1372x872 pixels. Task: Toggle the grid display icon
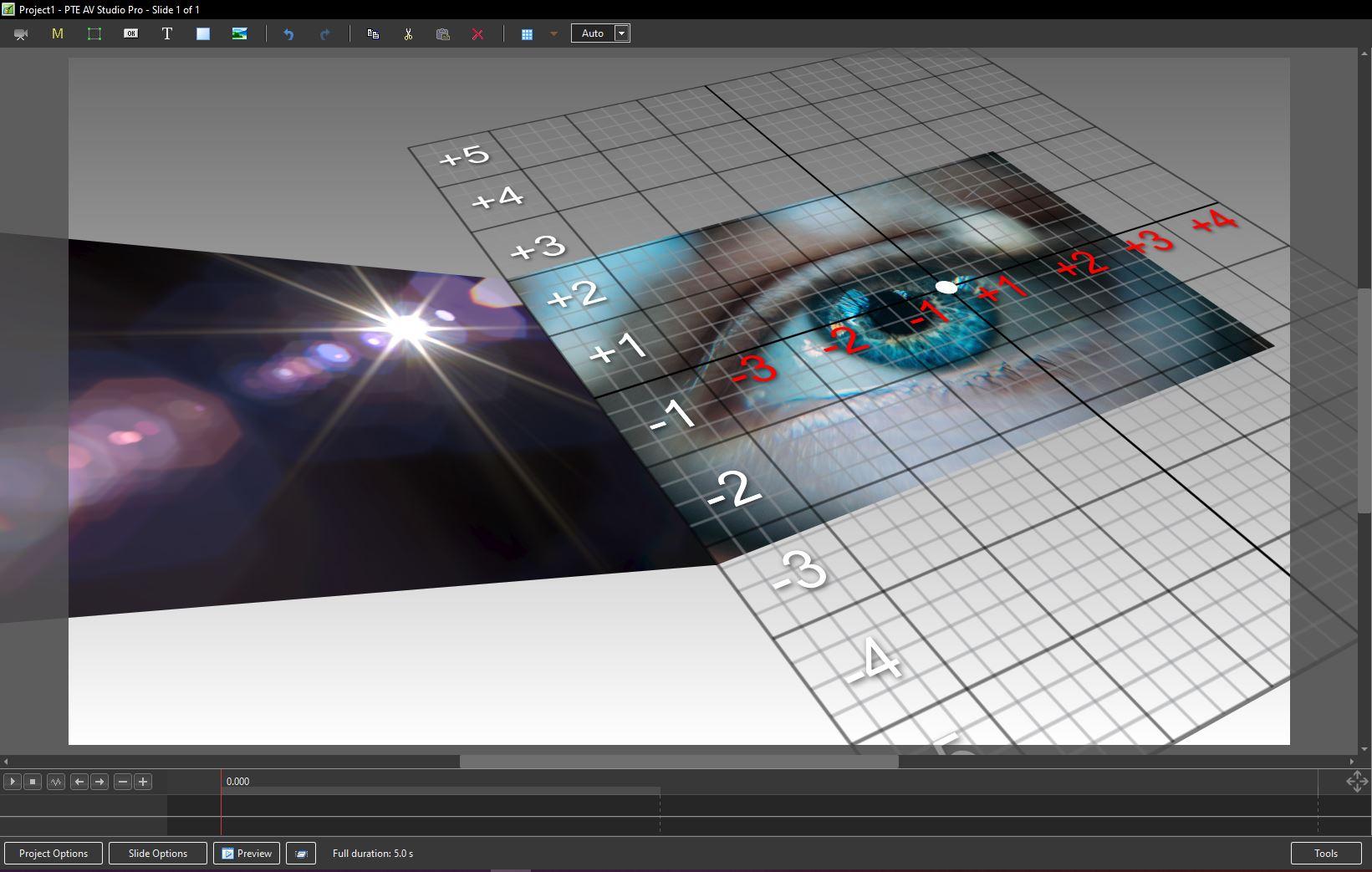527,34
